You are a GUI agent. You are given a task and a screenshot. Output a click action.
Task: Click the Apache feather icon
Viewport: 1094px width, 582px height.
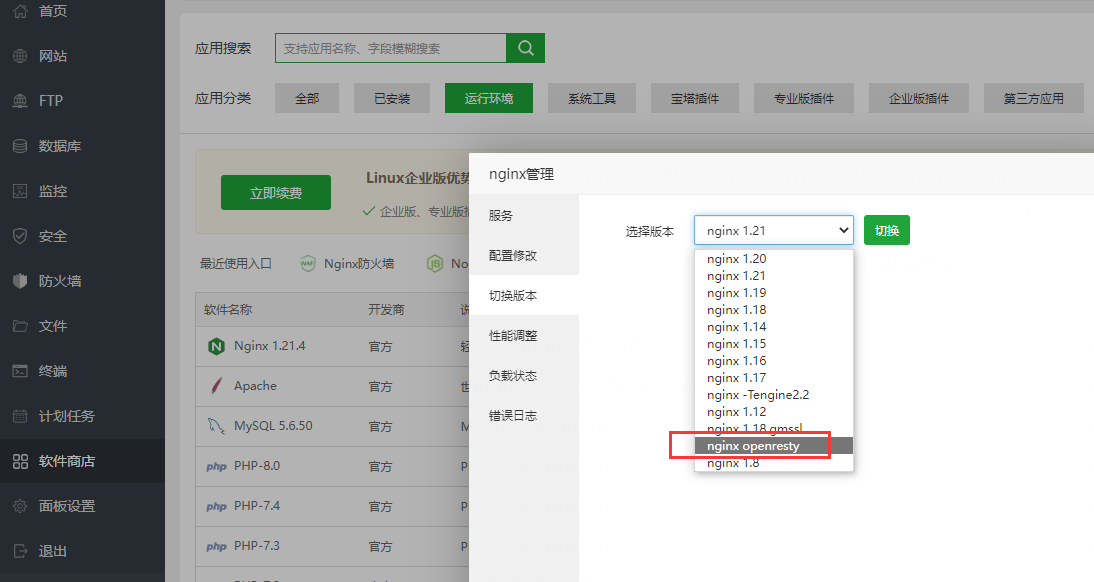pos(216,385)
